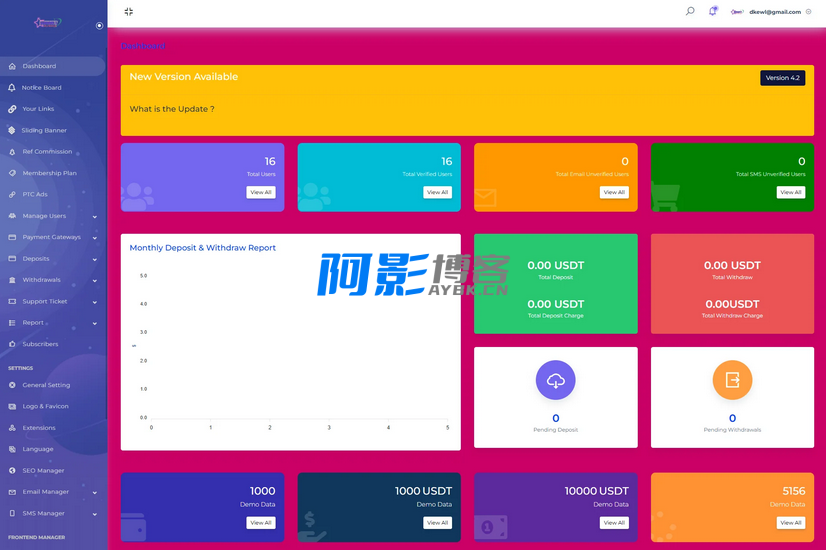This screenshot has height=550, width=826.
Task: Expand the Withdrawals submenu chevron
Action: click(95, 280)
